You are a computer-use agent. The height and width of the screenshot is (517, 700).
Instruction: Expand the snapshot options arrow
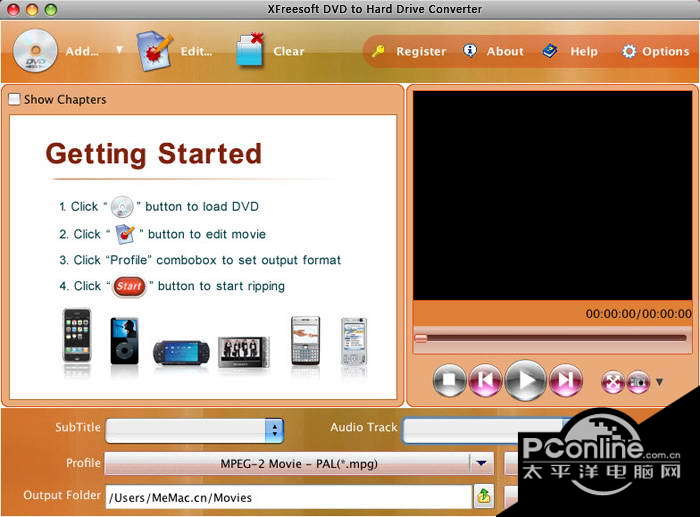[x=659, y=382]
